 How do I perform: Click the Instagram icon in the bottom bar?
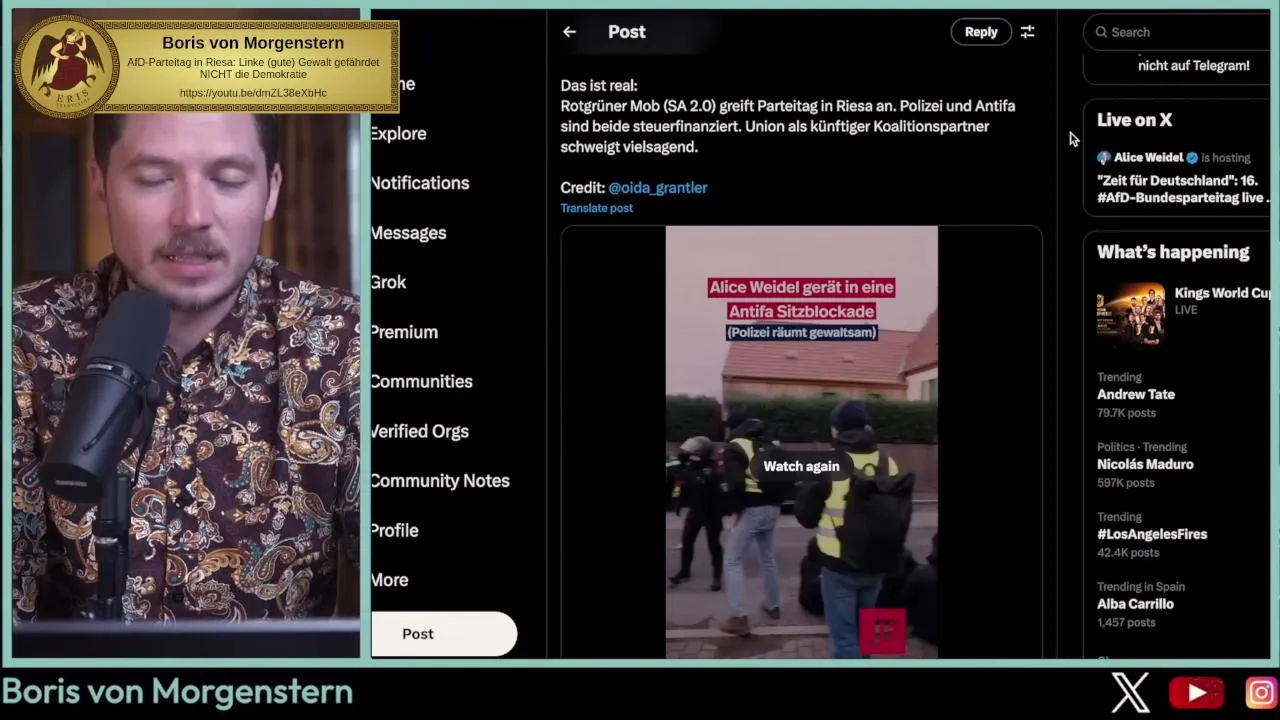click(1261, 692)
